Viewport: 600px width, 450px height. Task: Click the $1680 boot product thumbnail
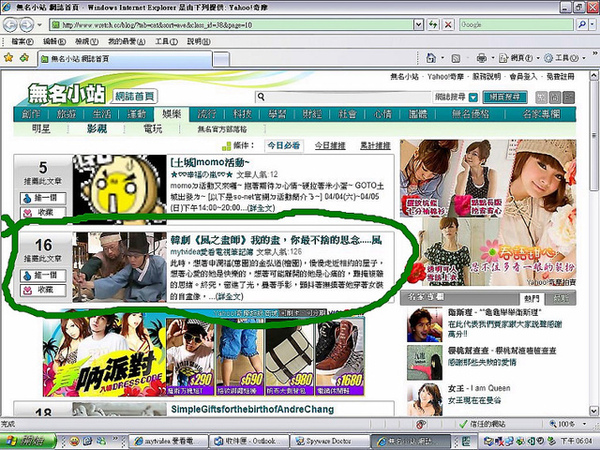(339, 356)
